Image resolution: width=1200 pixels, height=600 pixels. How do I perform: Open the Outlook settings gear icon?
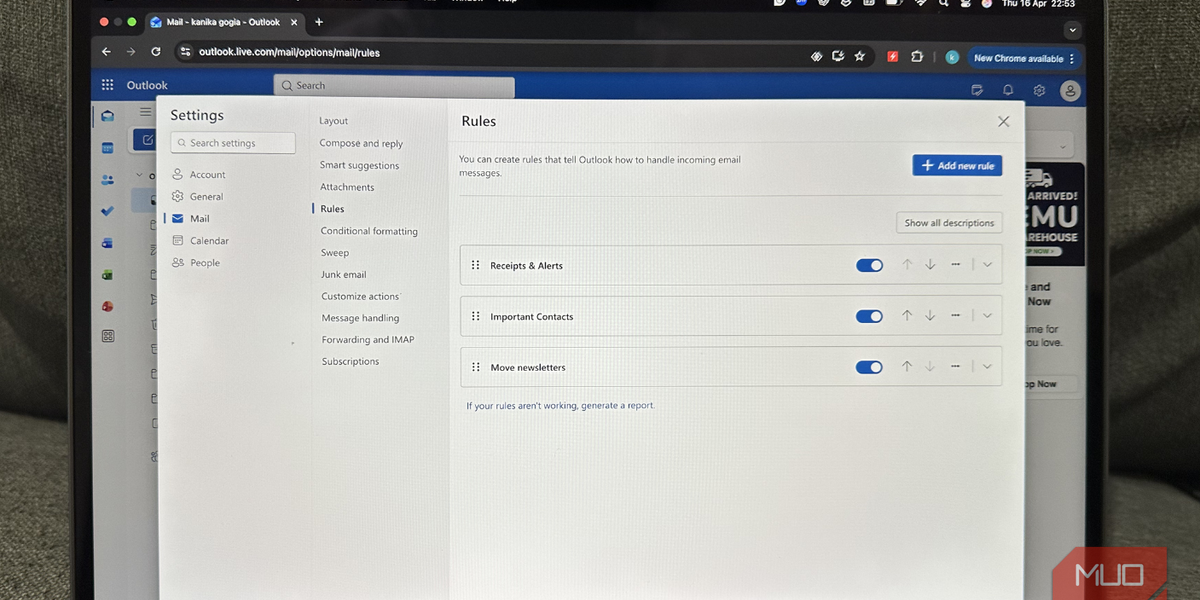point(1039,90)
